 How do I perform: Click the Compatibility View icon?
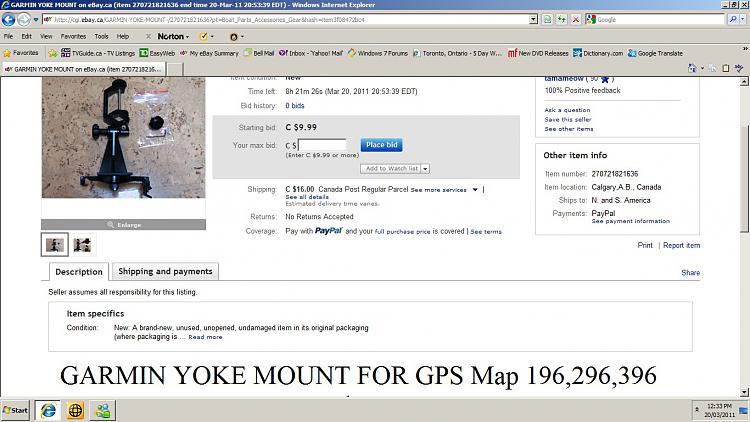[547, 20]
